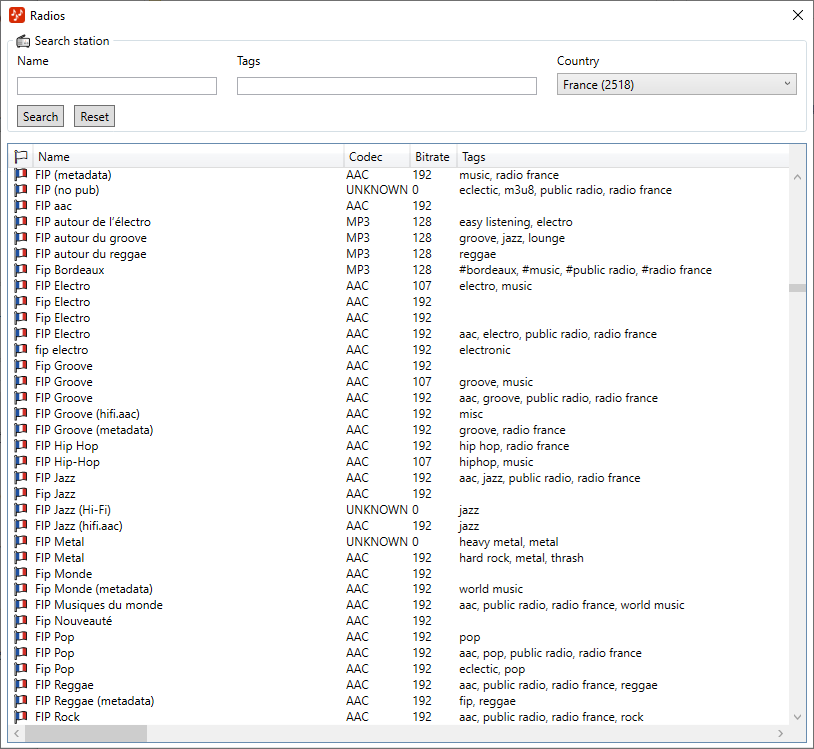Click the flag icon for fip electro (lowercase)
Screen dimensions: 814x749
[x=21, y=350]
